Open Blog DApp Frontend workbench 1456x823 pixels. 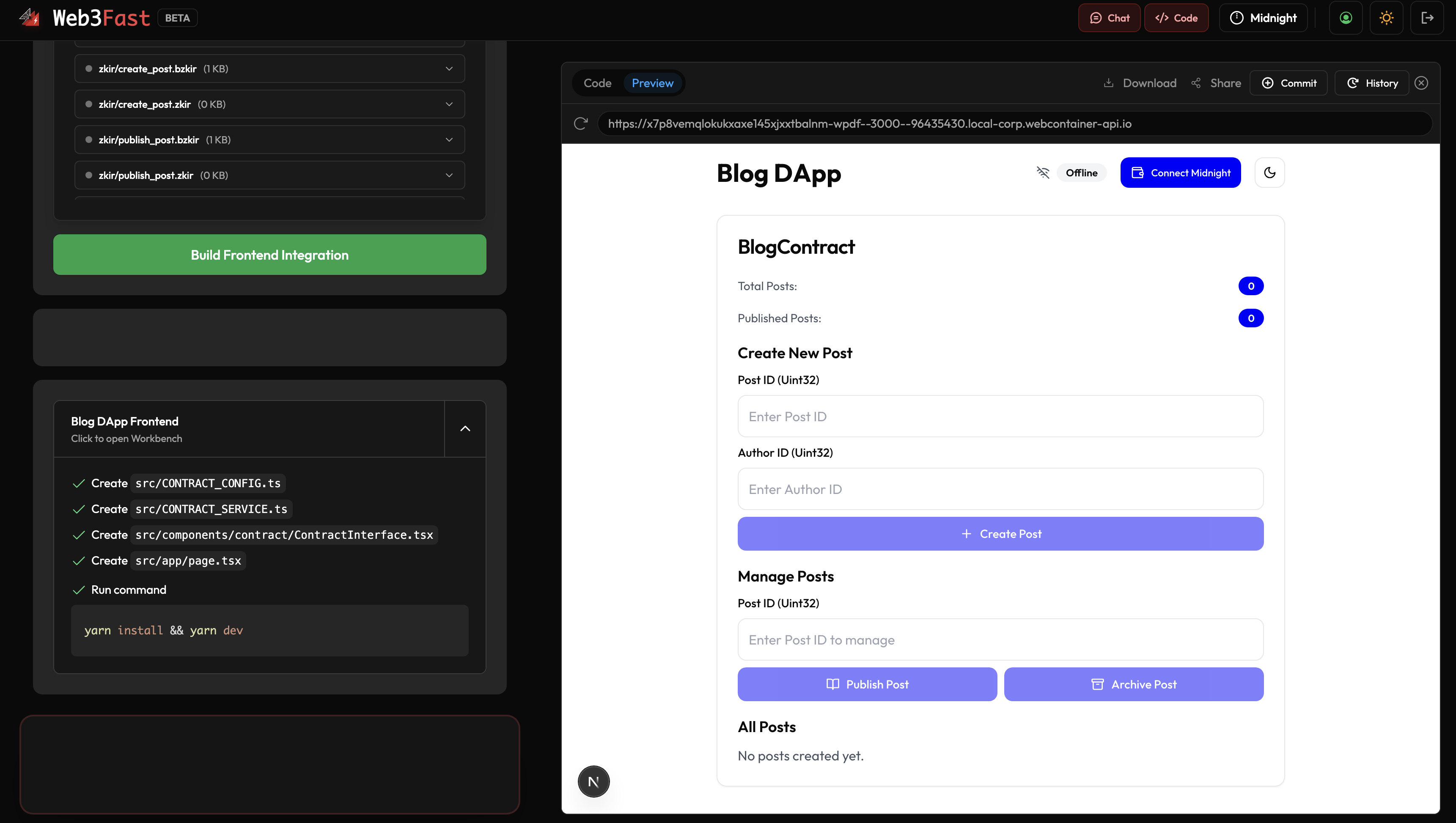coord(249,429)
